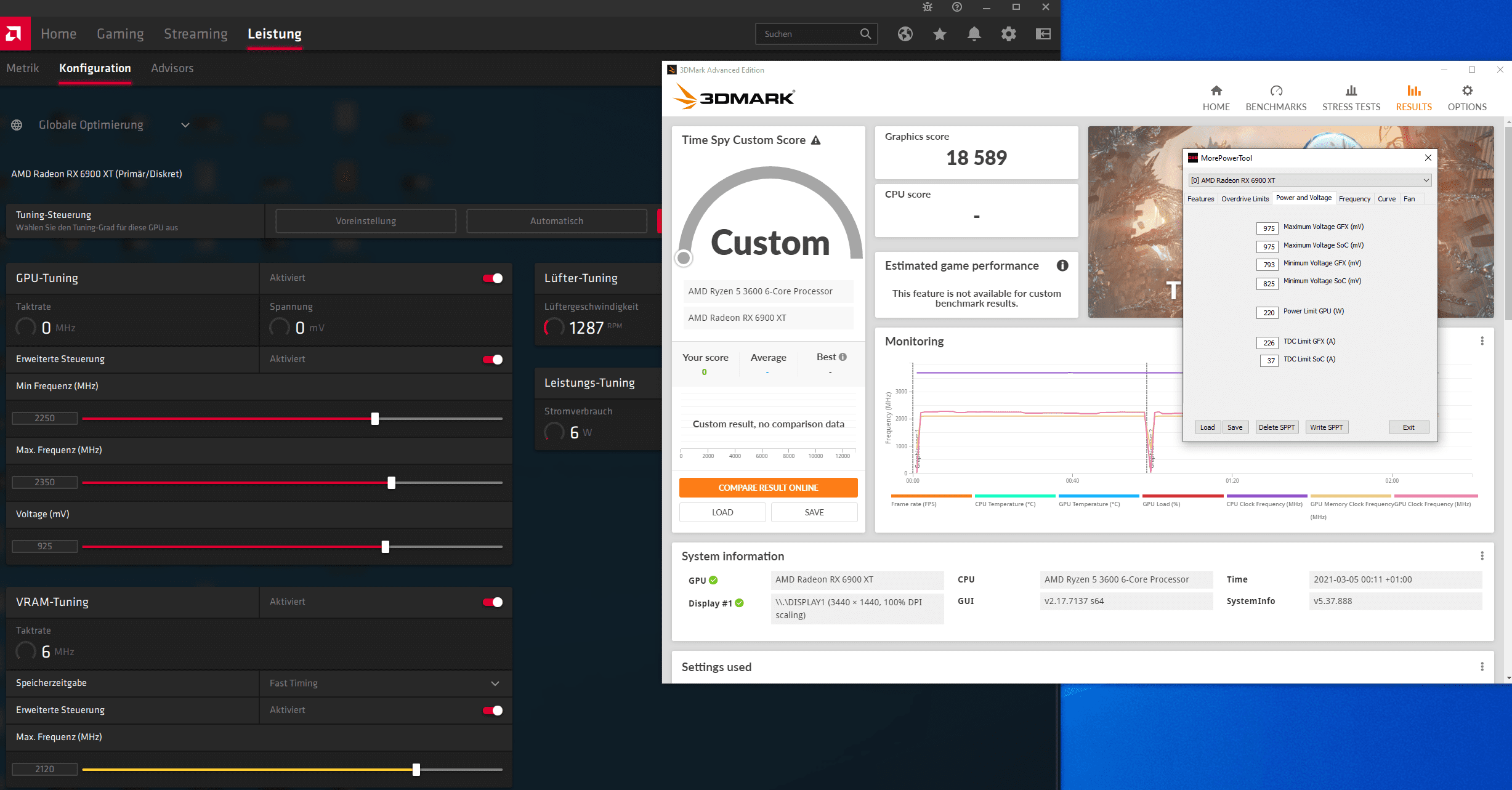The height and width of the screenshot is (790, 1512).
Task: Click the SAVE button in 3DMark
Action: coord(814,512)
